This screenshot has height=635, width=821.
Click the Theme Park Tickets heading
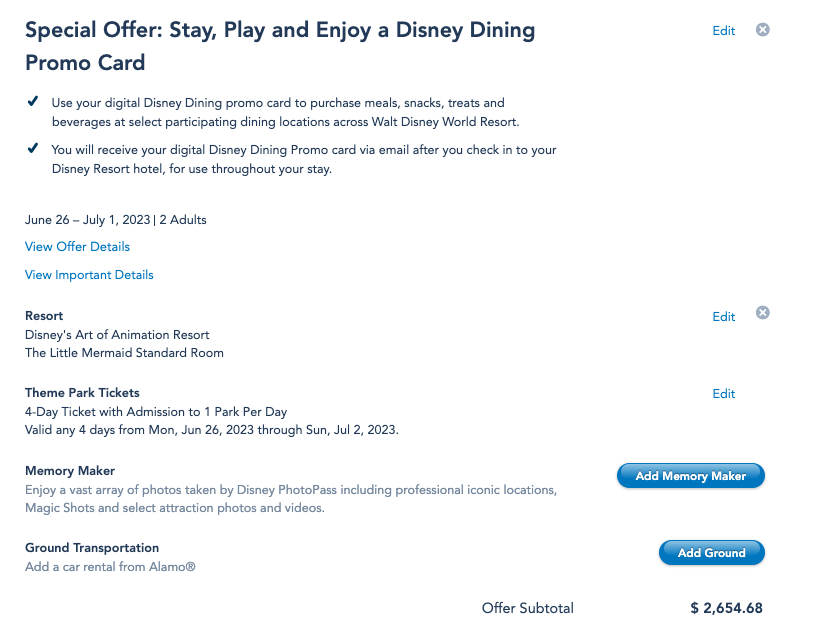point(82,393)
